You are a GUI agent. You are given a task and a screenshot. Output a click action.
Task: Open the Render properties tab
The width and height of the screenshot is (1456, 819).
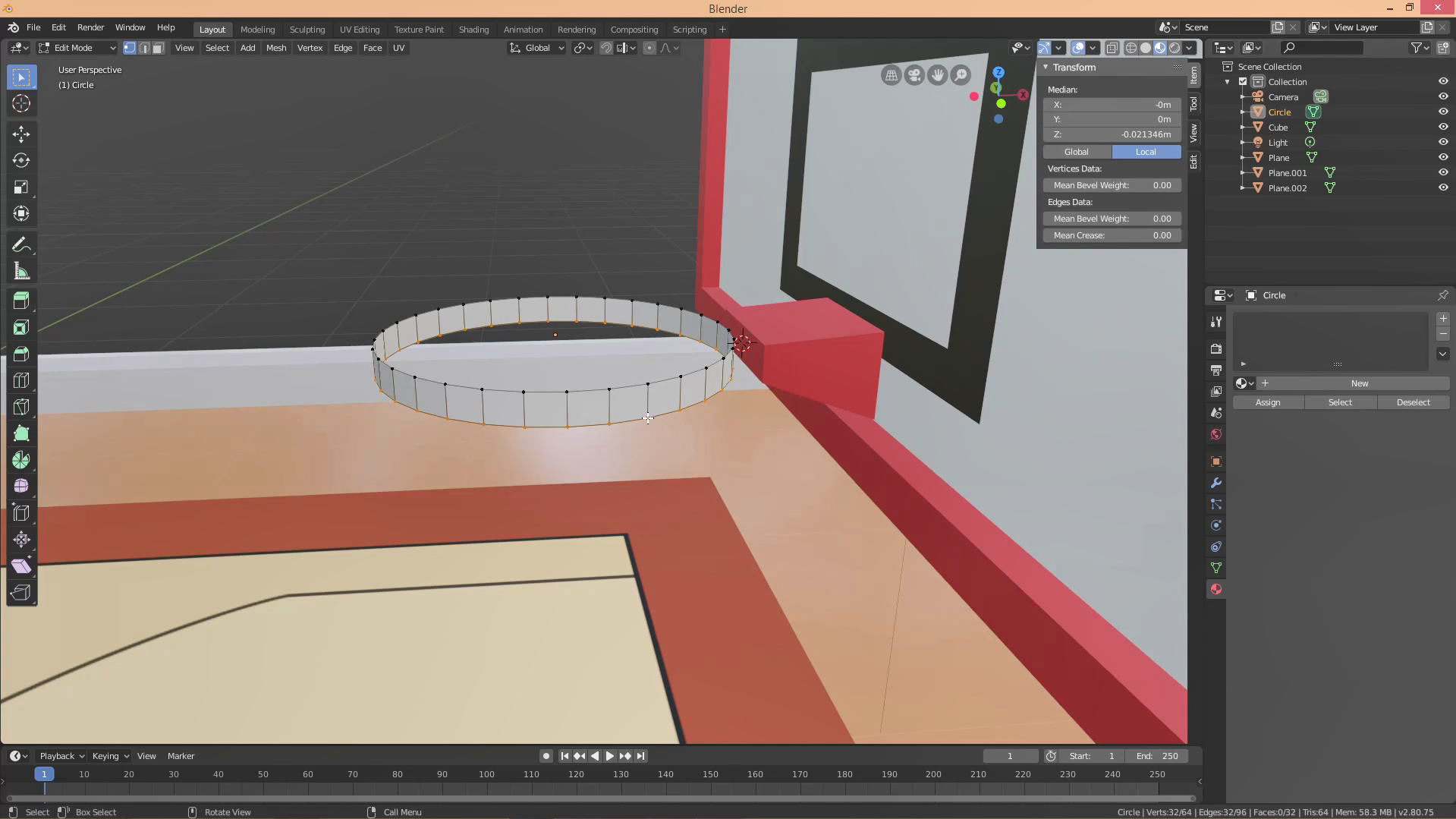1216,348
